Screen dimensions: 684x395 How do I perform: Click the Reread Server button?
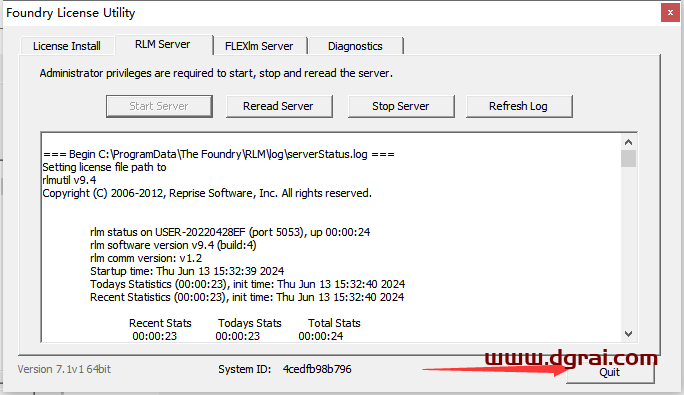(279, 106)
